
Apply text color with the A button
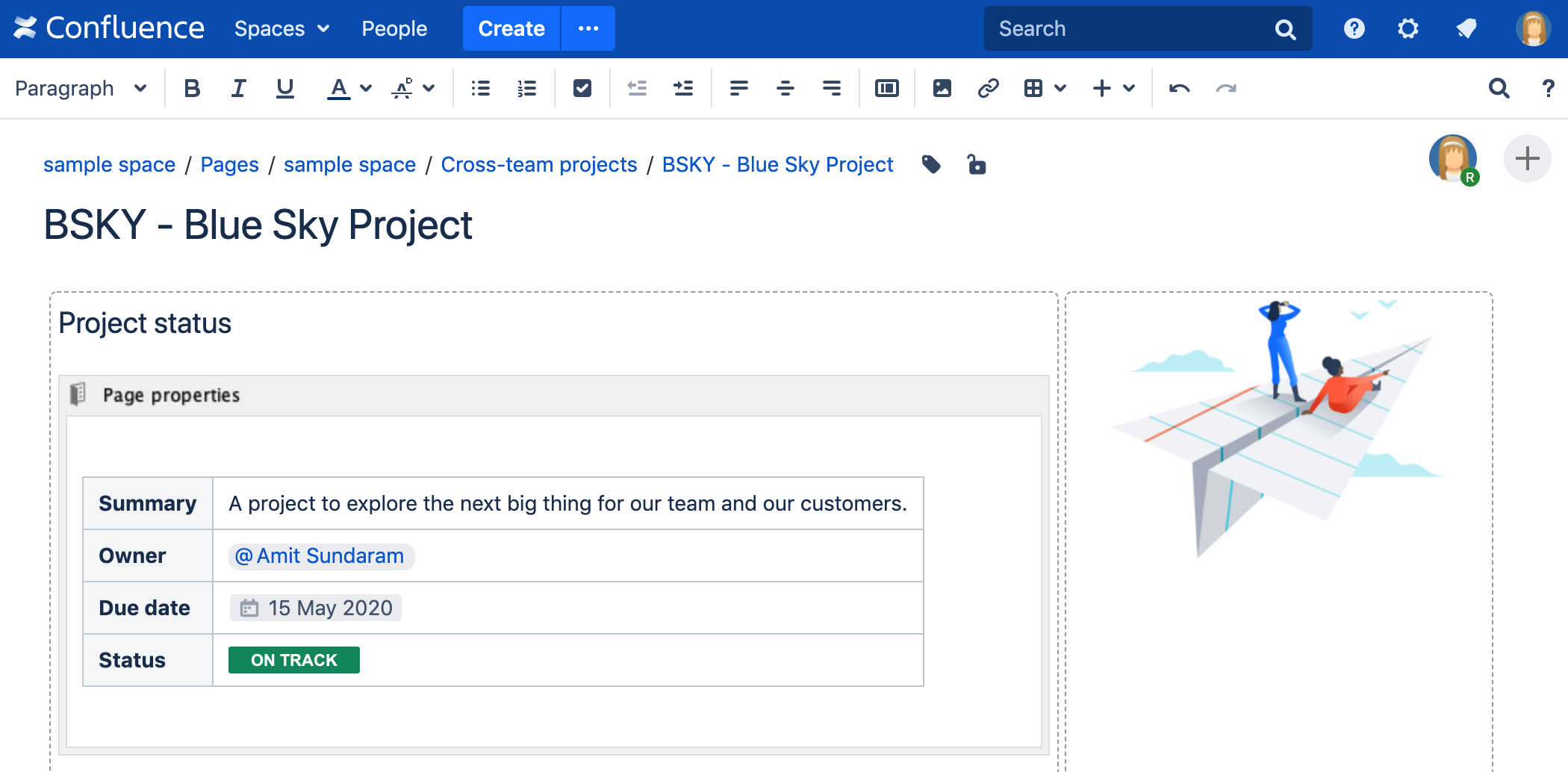pos(338,88)
